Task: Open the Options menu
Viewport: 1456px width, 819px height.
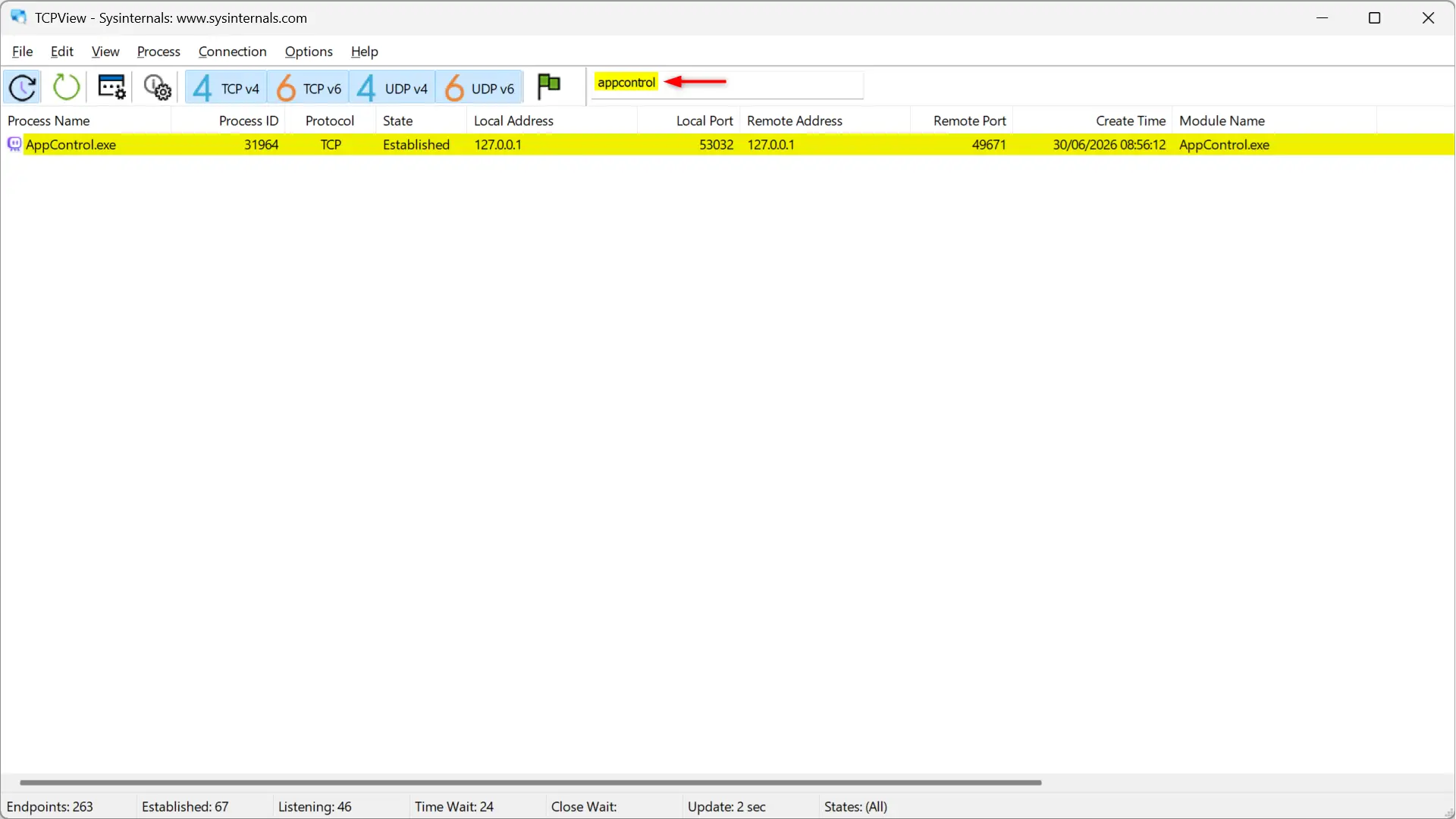Action: coord(309,52)
